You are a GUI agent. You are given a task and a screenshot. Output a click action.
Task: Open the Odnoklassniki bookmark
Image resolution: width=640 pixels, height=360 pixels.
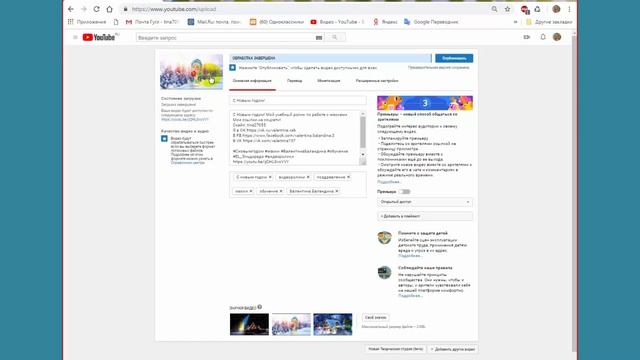pyautogui.click(x=277, y=22)
